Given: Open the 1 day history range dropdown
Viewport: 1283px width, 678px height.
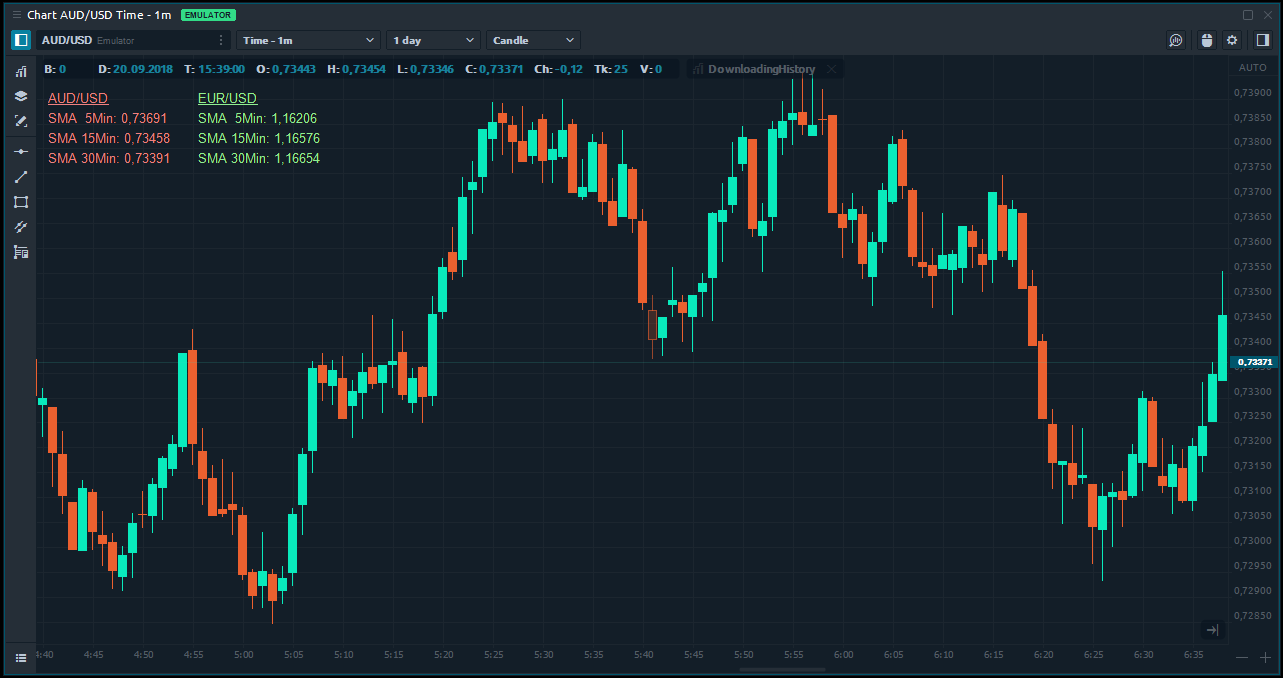Looking at the screenshot, I should [x=434, y=40].
